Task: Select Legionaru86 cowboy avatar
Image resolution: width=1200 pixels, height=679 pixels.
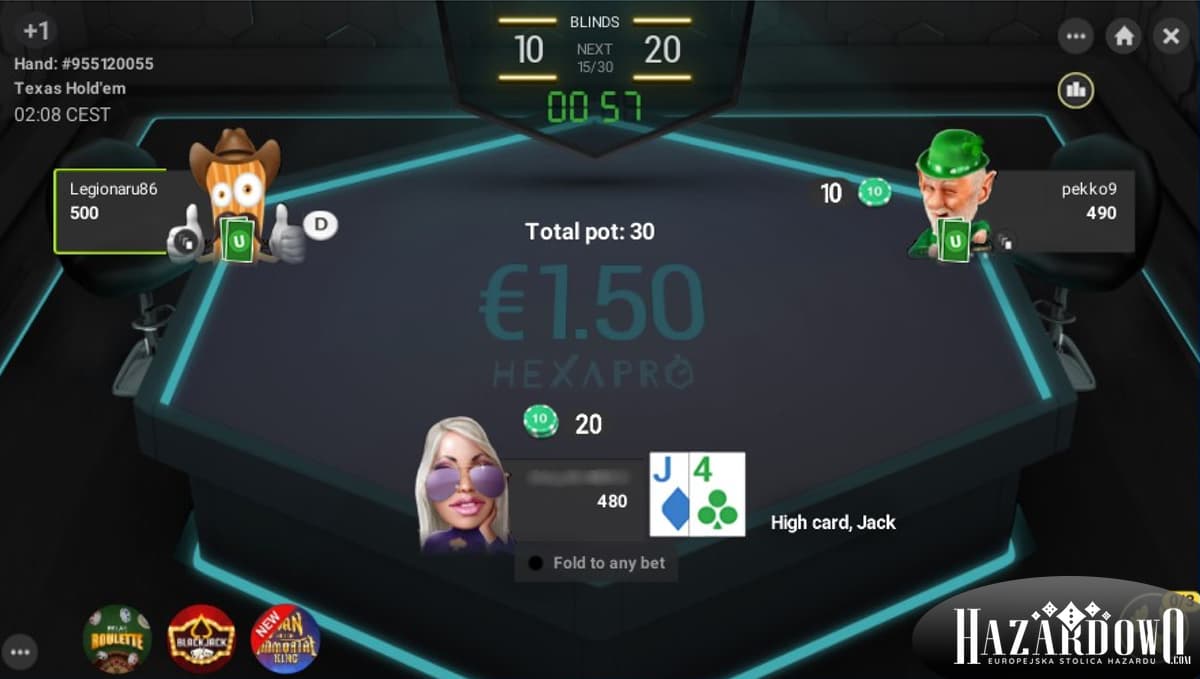Action: (x=236, y=196)
